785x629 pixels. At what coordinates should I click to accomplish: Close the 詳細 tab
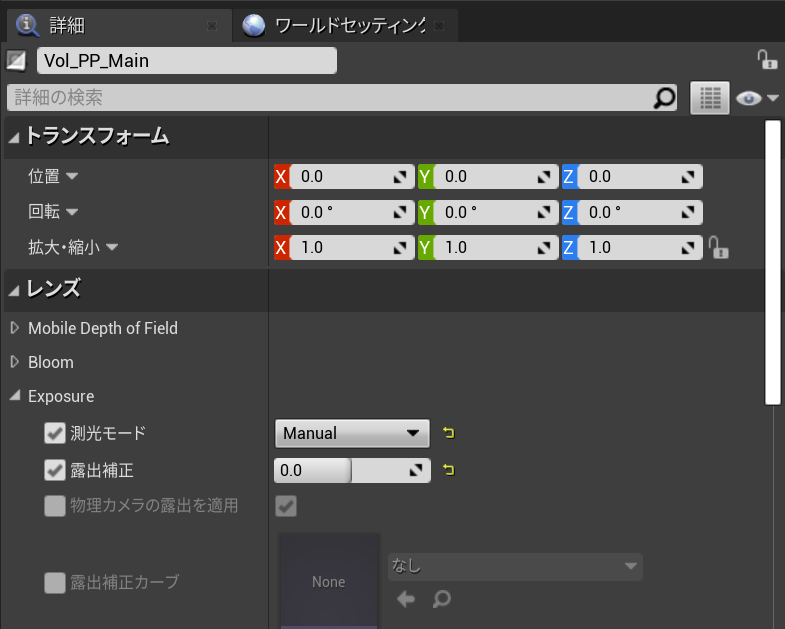212,26
